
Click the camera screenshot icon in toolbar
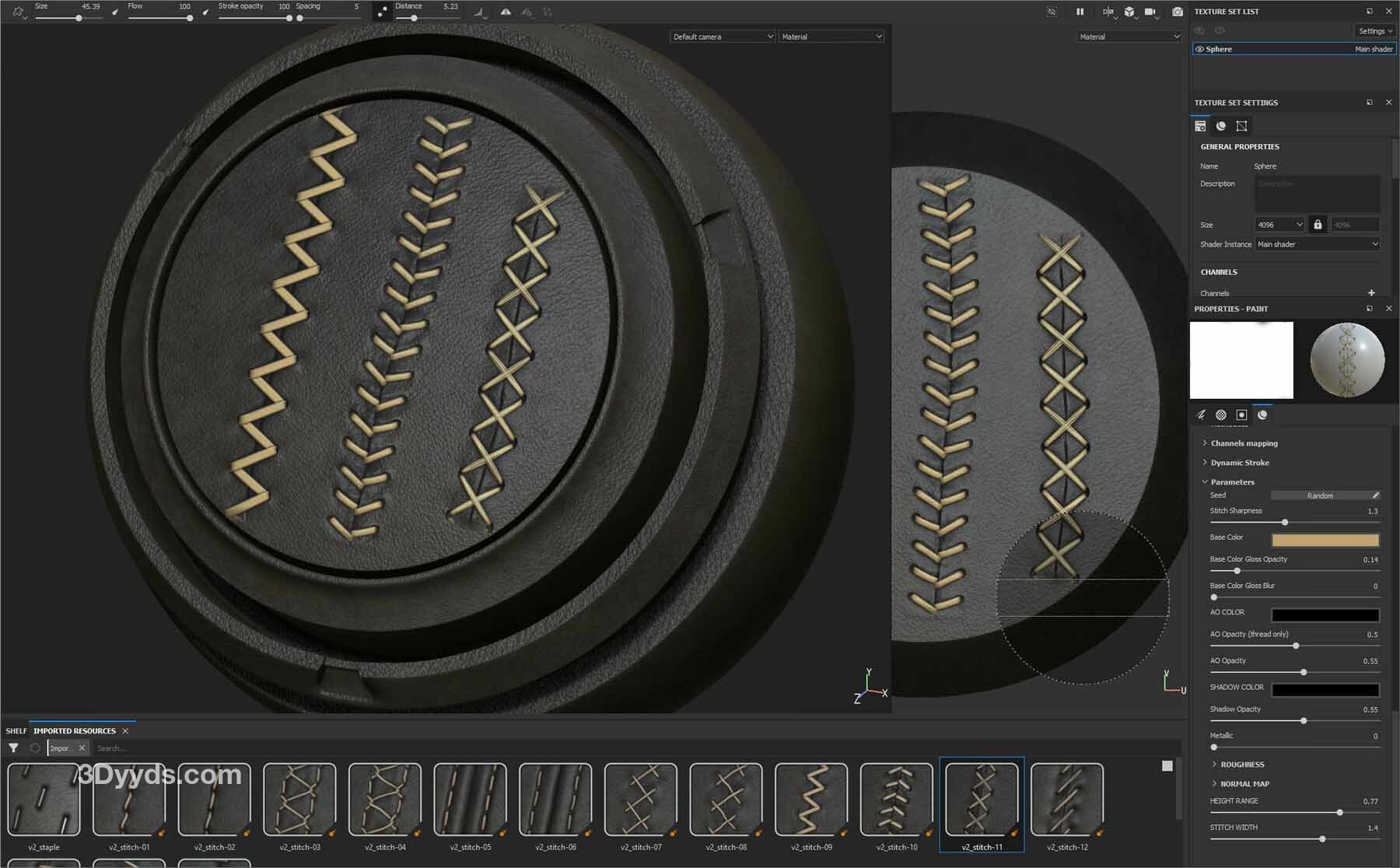click(1178, 12)
